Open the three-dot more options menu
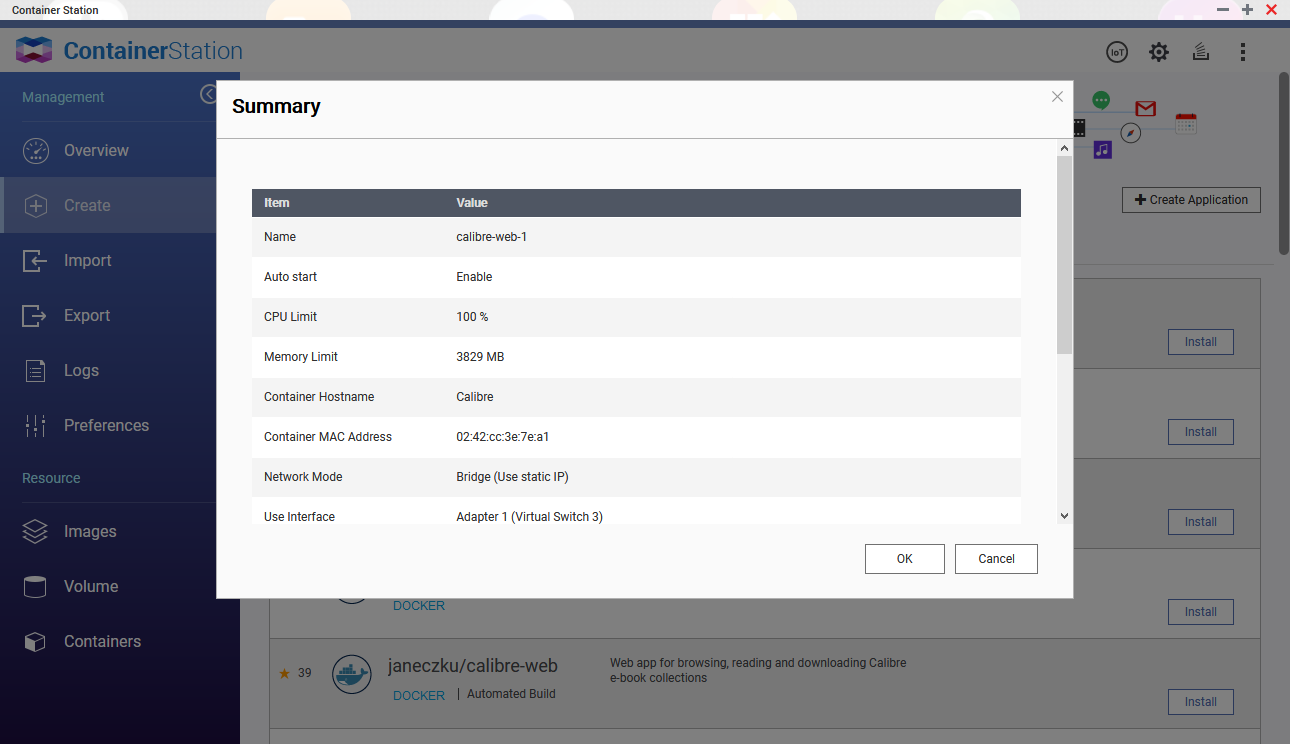Image resolution: width=1290 pixels, height=744 pixels. (x=1243, y=52)
